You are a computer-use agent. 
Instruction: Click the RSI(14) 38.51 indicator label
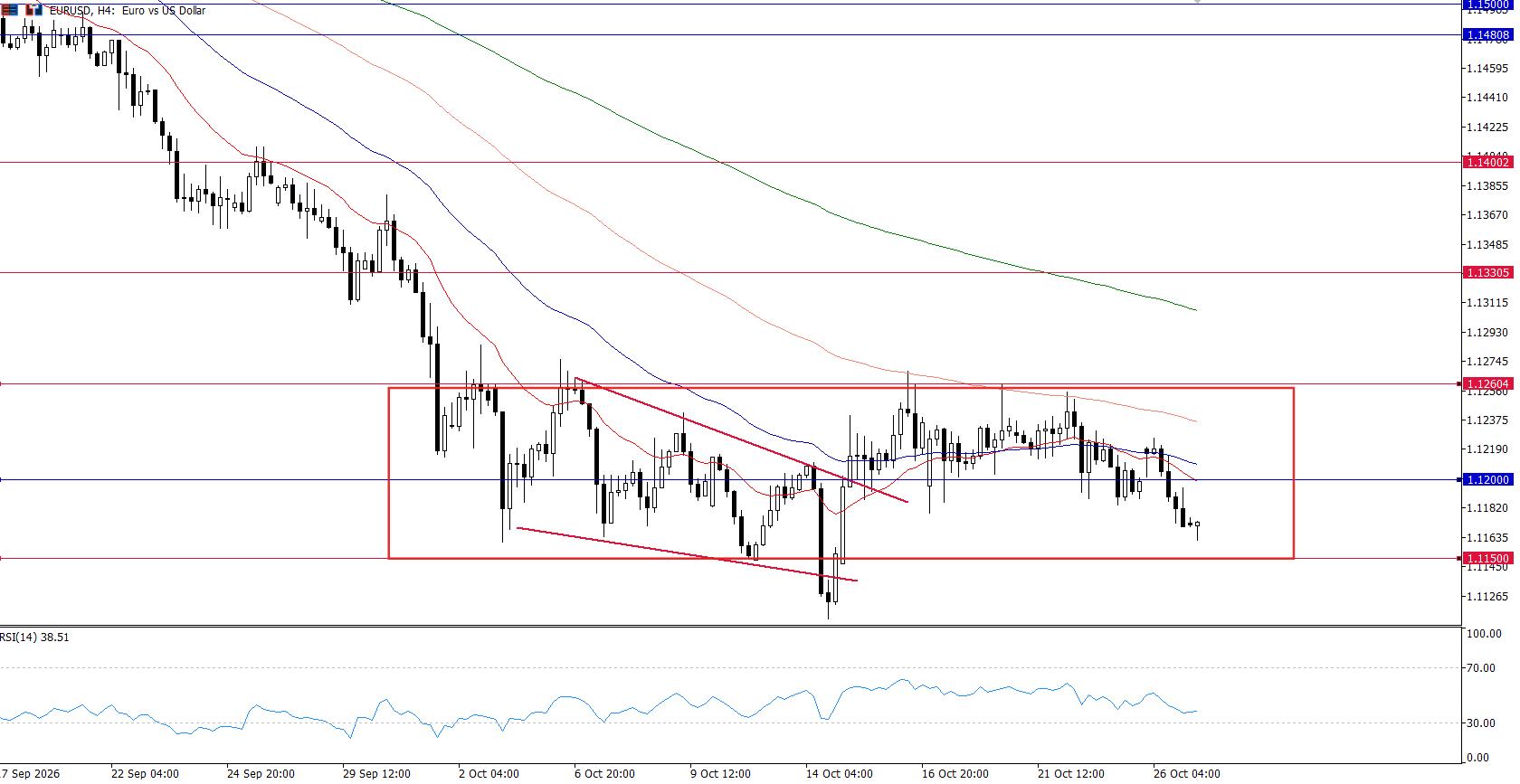pos(34,637)
